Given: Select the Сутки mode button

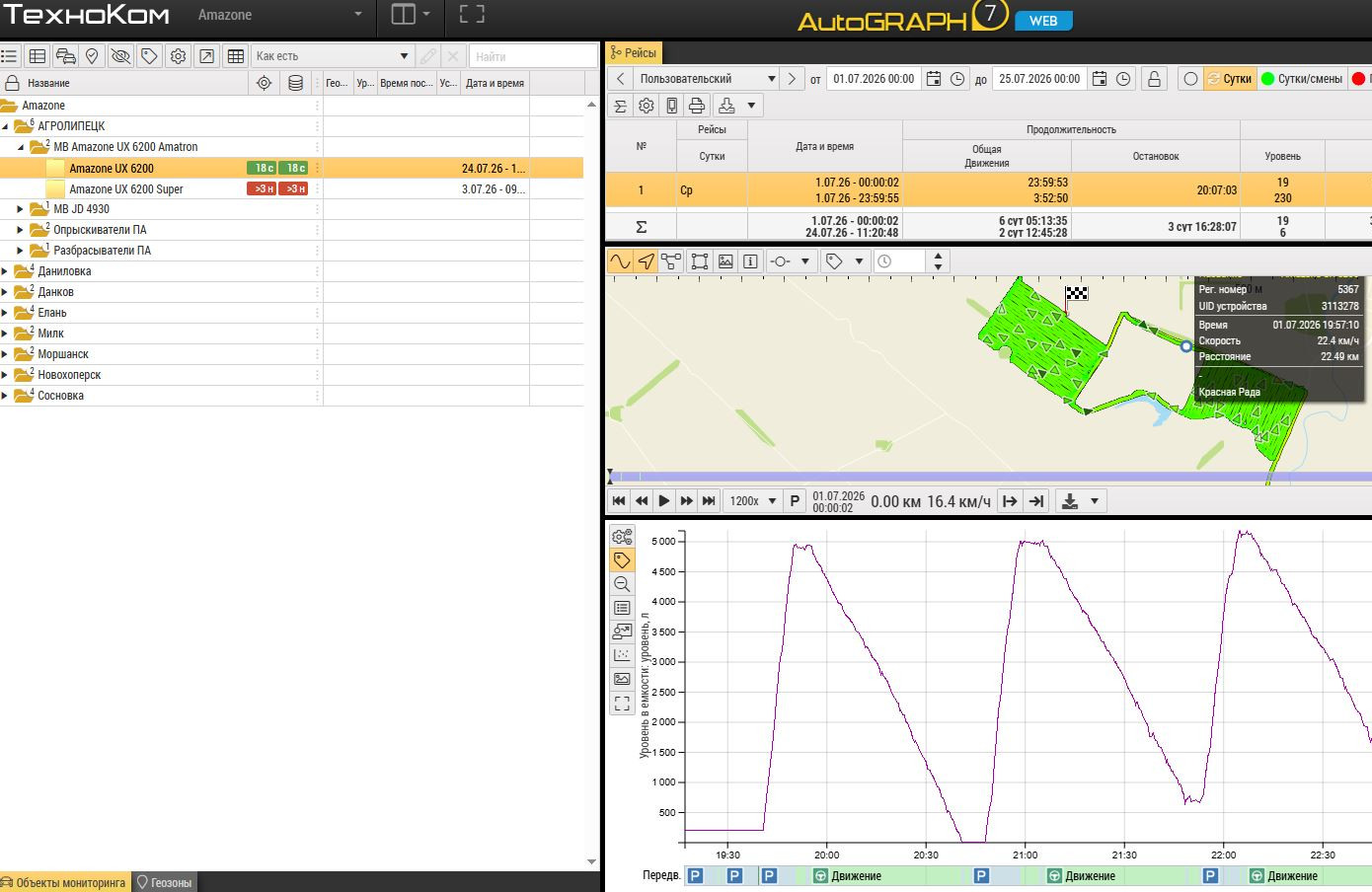Looking at the screenshot, I should pyautogui.click(x=1229, y=79).
